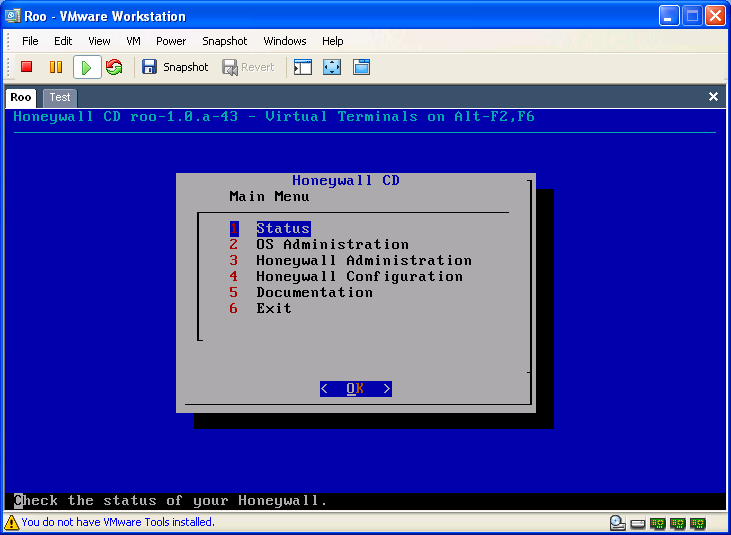Toggle the sidebar view icon in the toolbar
The image size is (731, 535).
(x=303, y=67)
